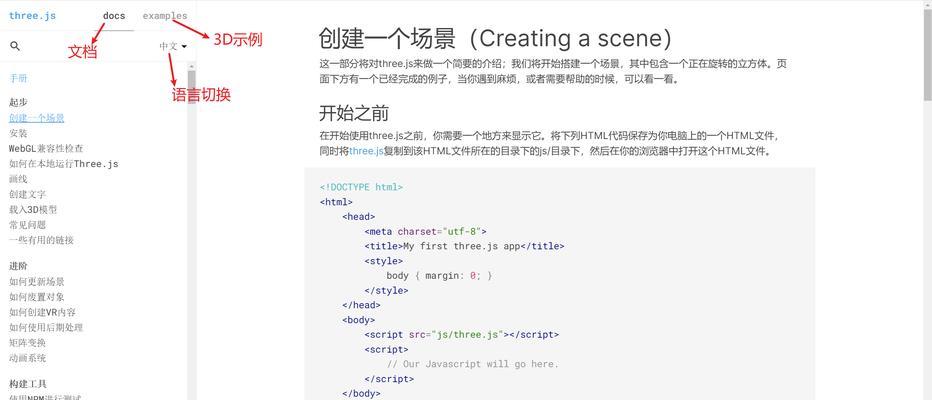Viewport: 932px width, 400px height.
Task: Click the My first three.js app title line
Action: tap(464, 246)
